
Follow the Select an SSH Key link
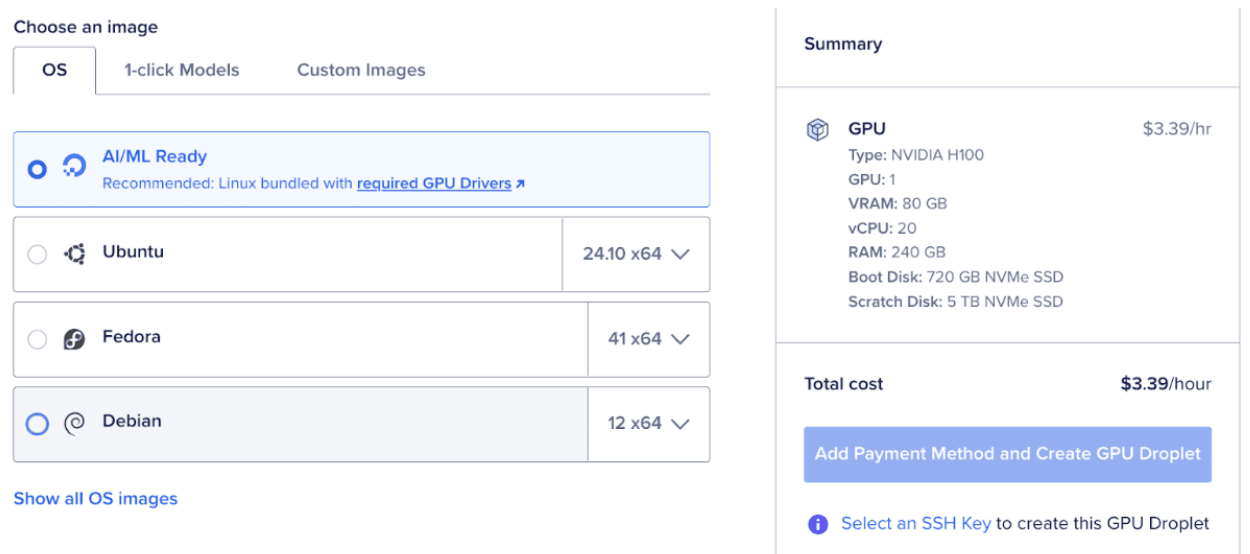[916, 523]
